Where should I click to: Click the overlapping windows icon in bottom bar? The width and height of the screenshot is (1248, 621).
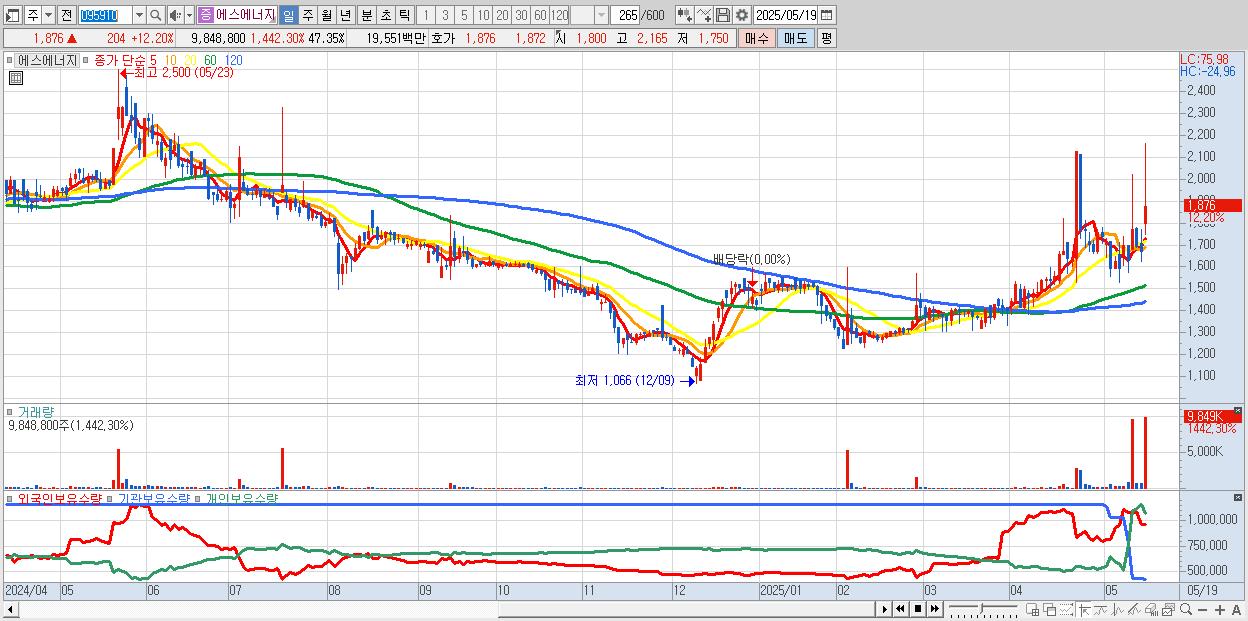coord(1050,609)
